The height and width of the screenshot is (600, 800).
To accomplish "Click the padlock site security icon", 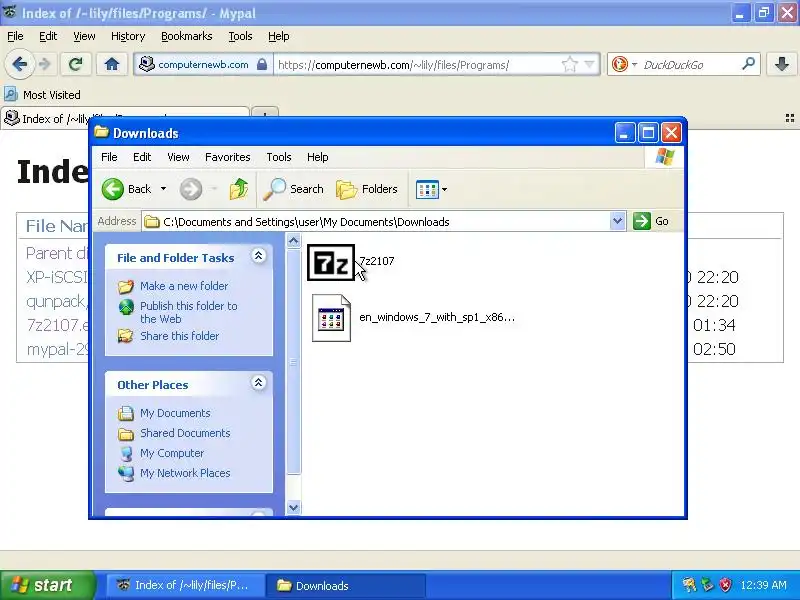I will click(x=262, y=65).
